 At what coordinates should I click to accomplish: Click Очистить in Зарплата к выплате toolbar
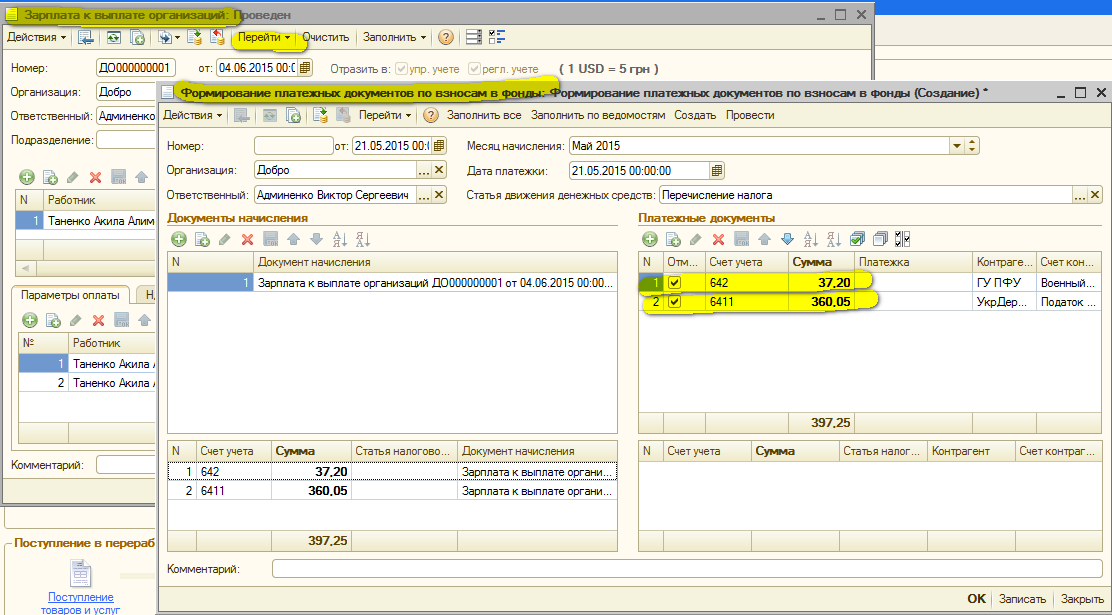point(326,37)
